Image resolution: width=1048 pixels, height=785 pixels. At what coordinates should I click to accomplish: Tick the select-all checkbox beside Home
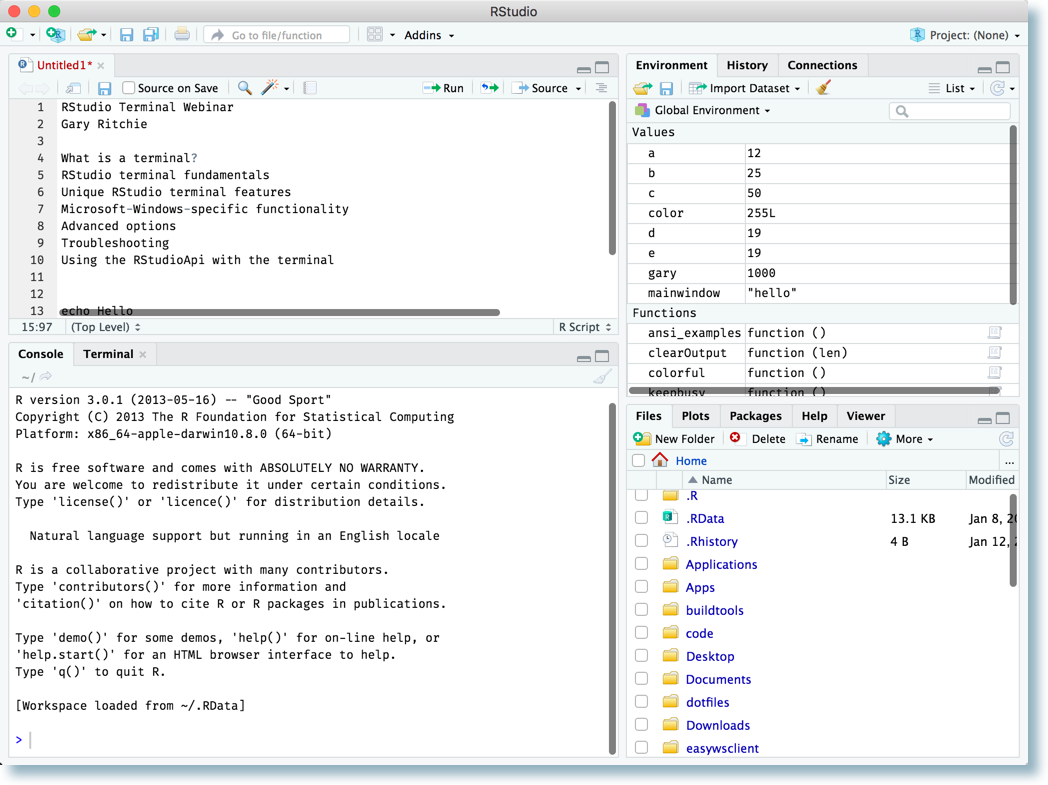click(638, 460)
